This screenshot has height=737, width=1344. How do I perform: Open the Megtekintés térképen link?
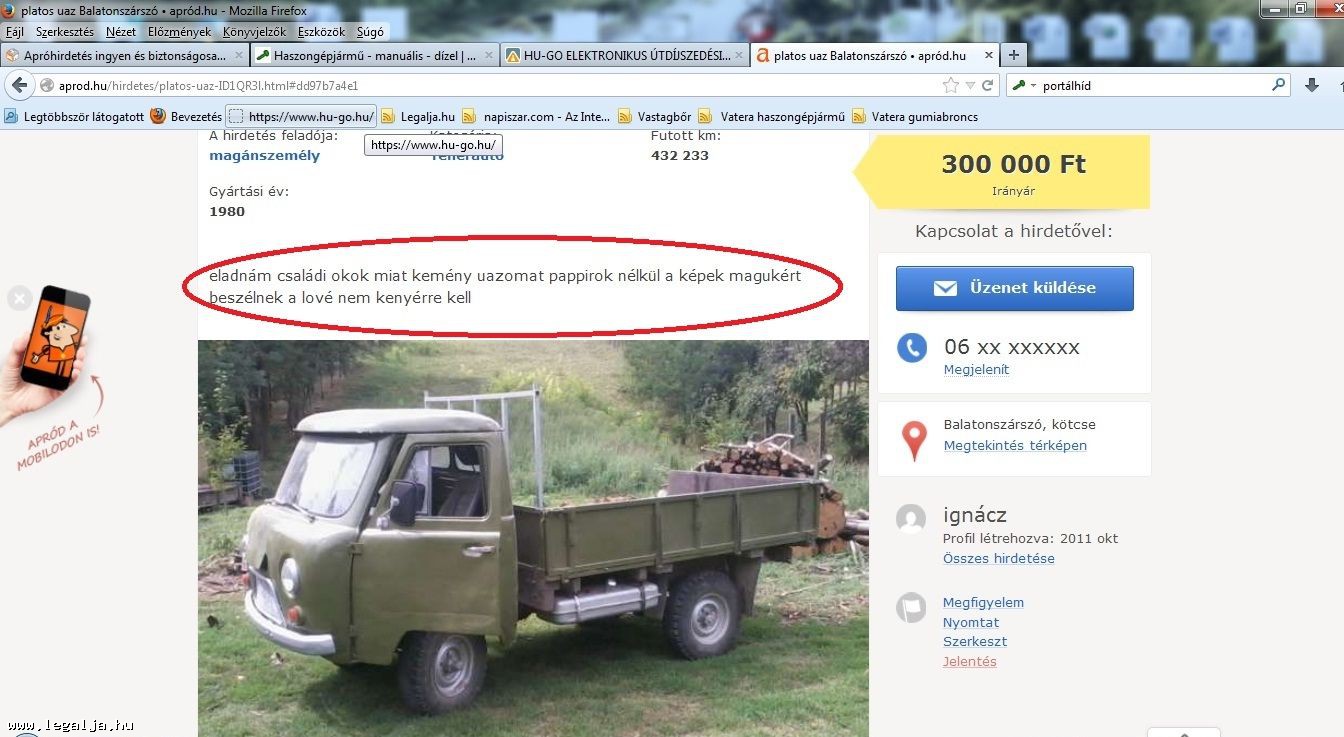pos(1015,446)
